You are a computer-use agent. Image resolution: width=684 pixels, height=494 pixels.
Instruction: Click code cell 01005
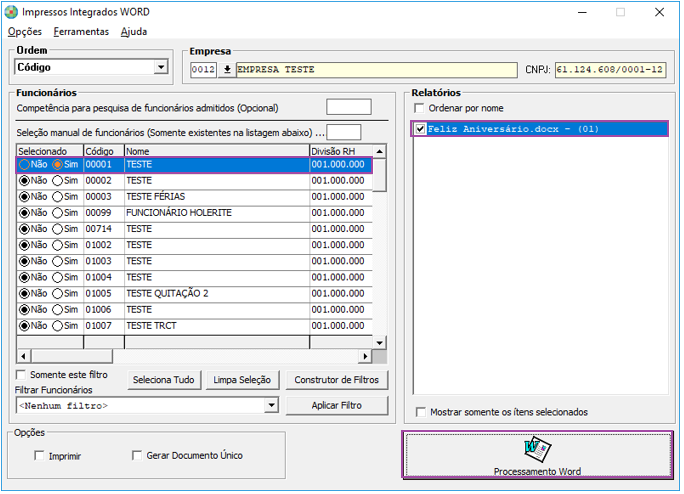(105, 295)
